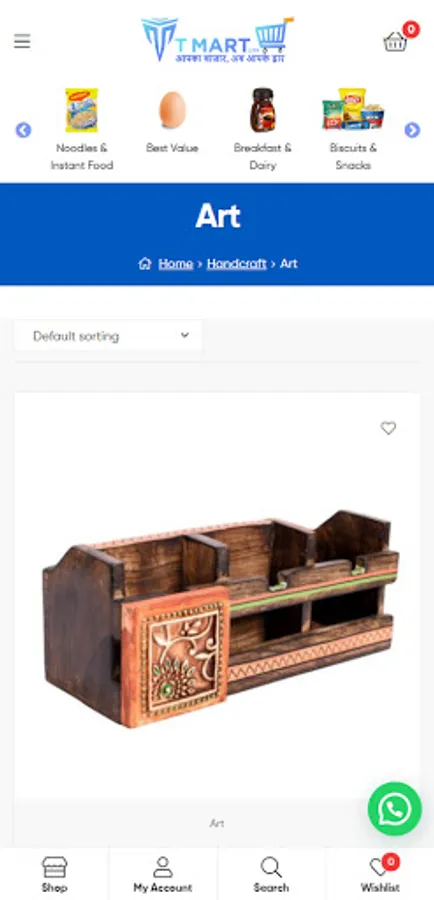Follow the Handcraft breadcrumb link
The width and height of the screenshot is (434, 900).
tap(237, 263)
